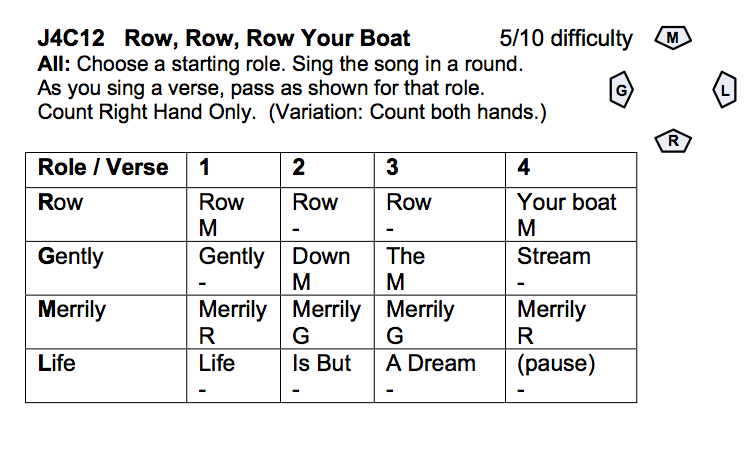Viewport: 750px width, 450px height.
Task: Click the Down cell in Gently row
Action: (327, 268)
